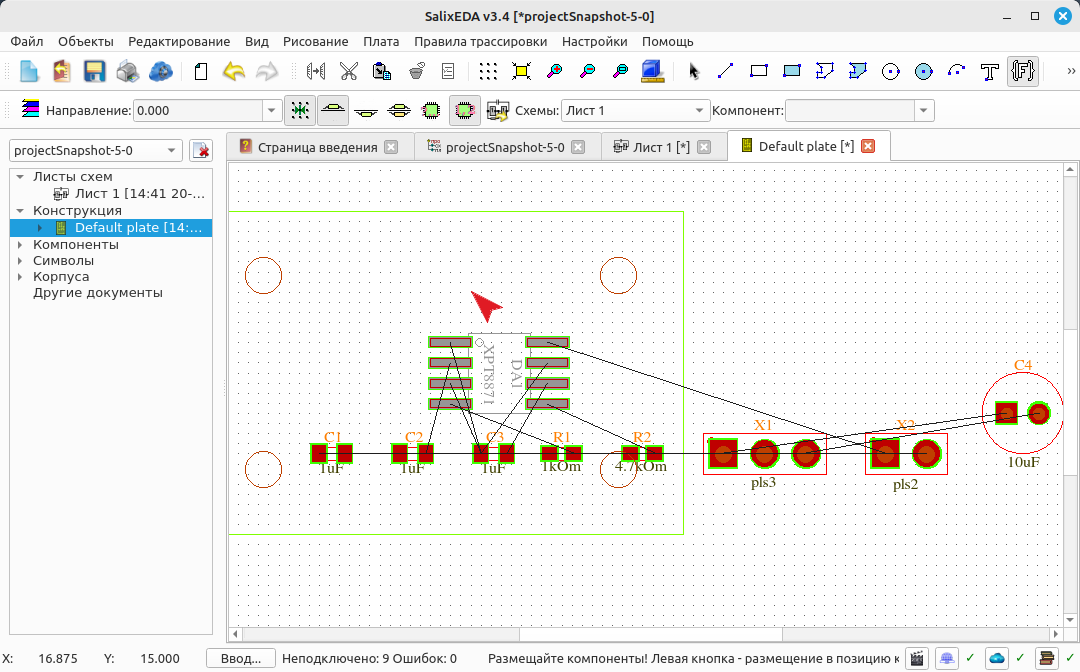
Task: Redo with the grey arrow icon
Action: click(x=267, y=71)
